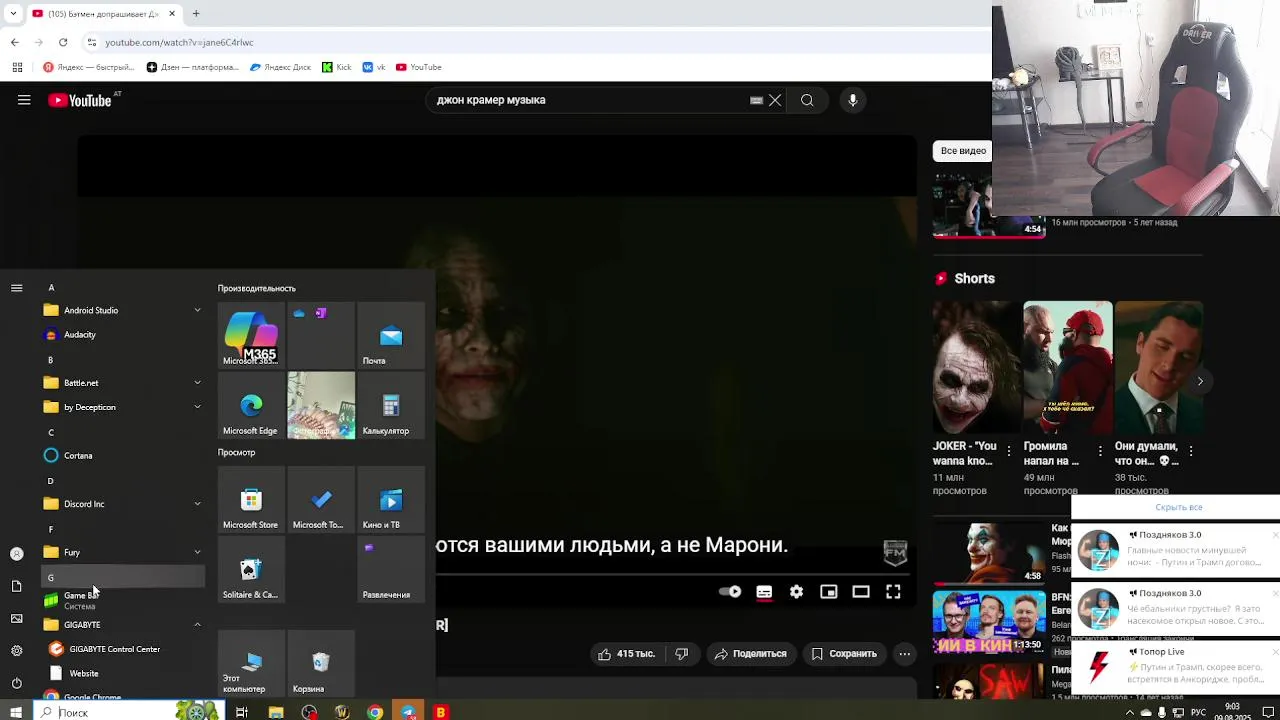Screen dimensions: 1280x720
Task: Switch the player to theater mode
Action: point(860,592)
